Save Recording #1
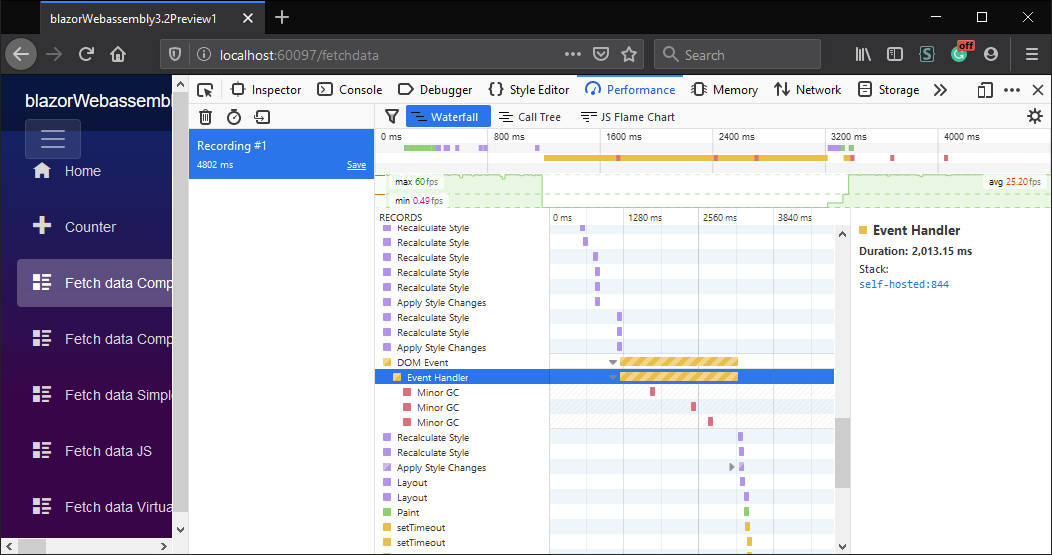The height and width of the screenshot is (555, 1052). tap(356, 165)
